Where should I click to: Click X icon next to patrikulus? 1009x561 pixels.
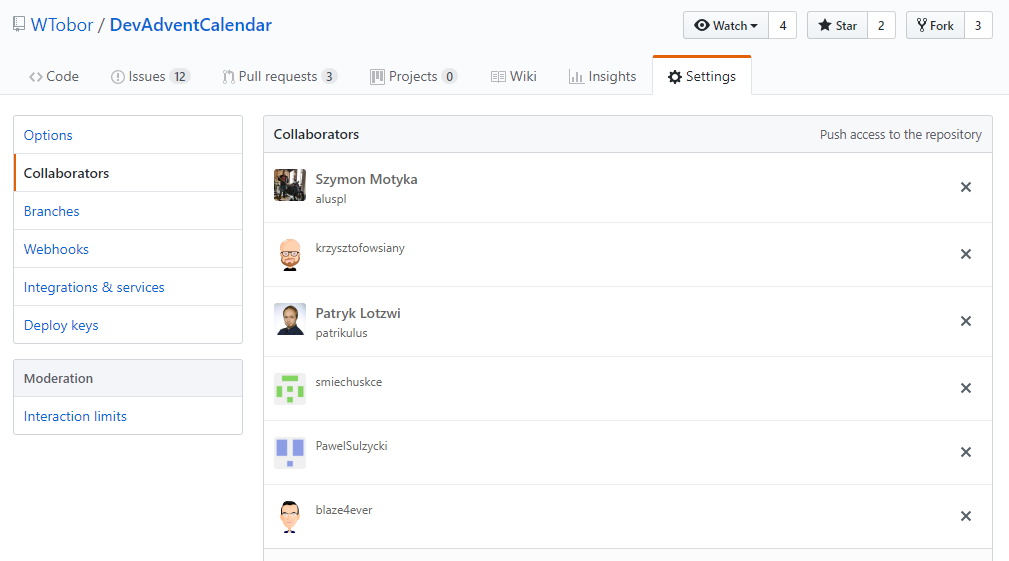pyautogui.click(x=965, y=321)
